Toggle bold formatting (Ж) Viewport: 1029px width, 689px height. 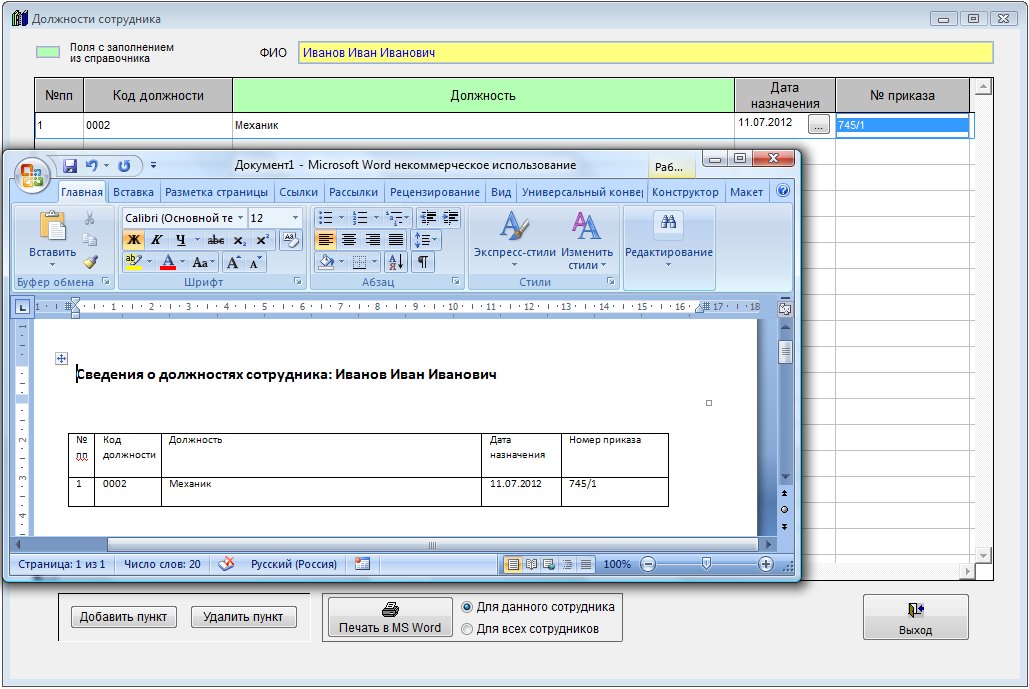(133, 240)
